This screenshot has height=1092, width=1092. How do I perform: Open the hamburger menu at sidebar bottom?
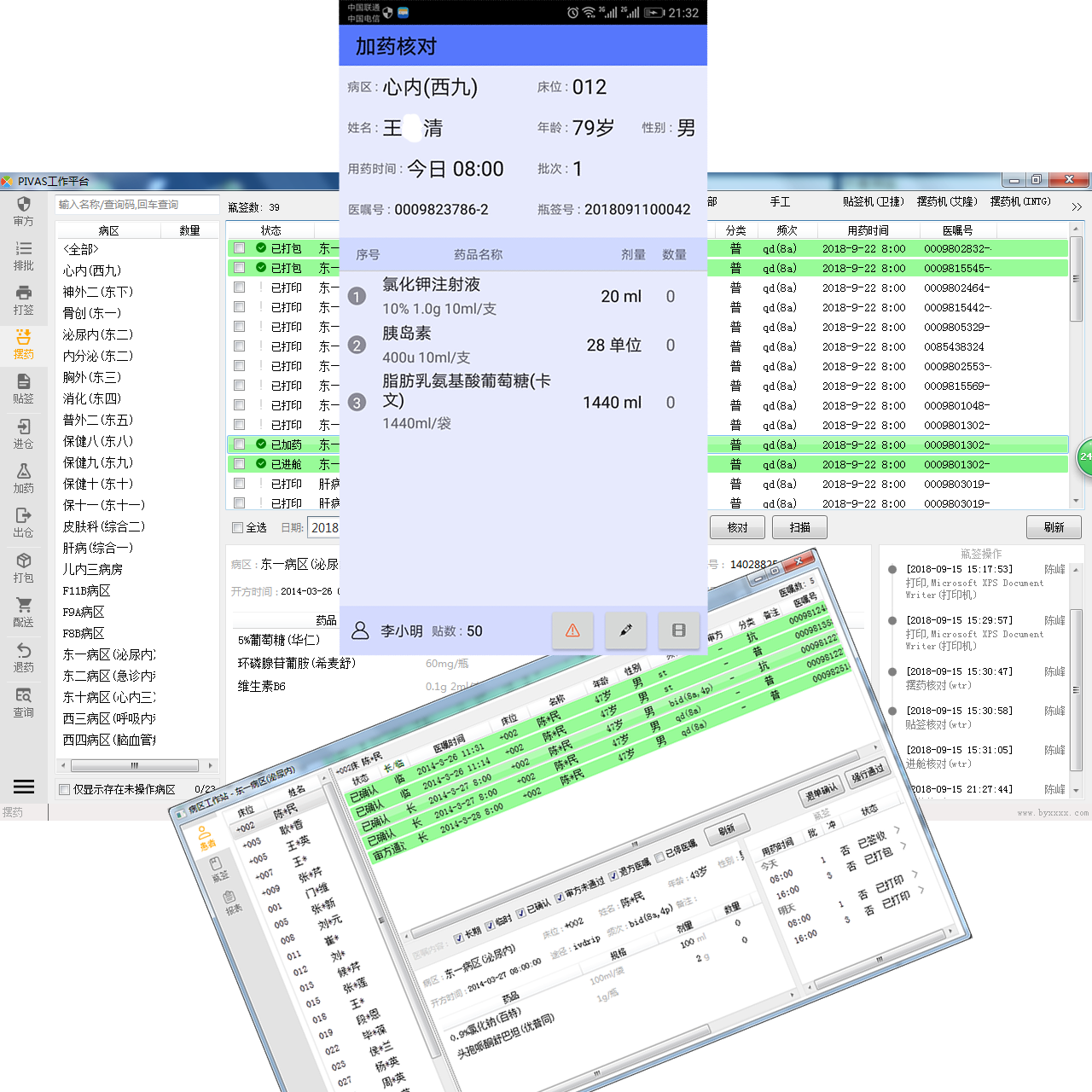pos(24,787)
